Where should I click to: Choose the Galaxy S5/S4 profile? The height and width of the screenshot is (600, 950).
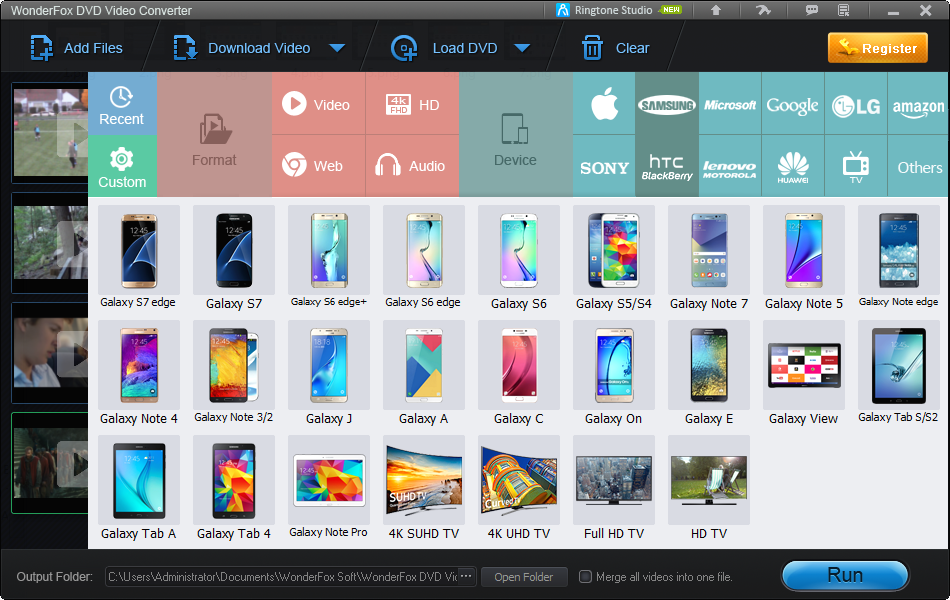pos(614,258)
